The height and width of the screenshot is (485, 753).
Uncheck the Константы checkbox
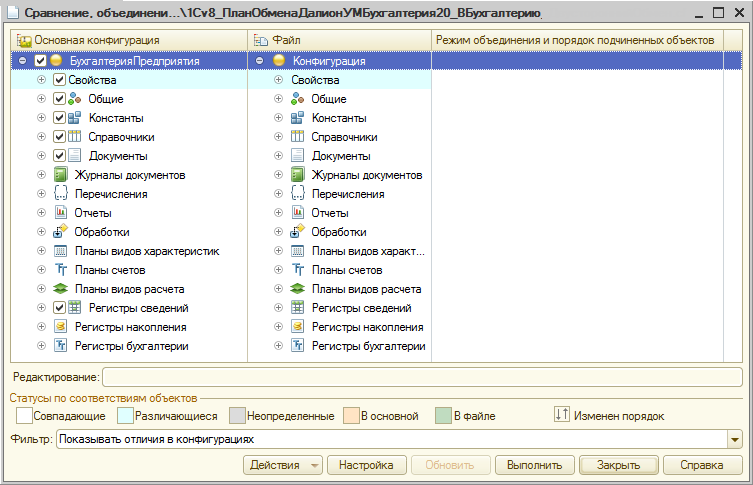tap(59, 118)
